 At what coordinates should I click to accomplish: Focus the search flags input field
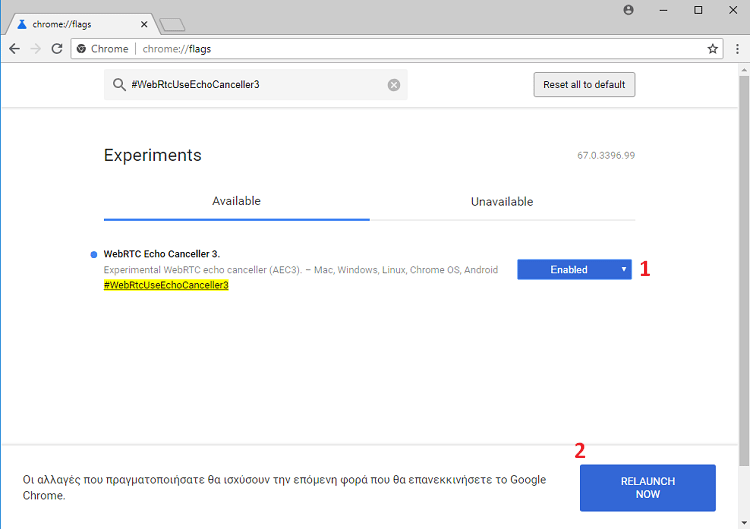pyautogui.click(x=256, y=85)
